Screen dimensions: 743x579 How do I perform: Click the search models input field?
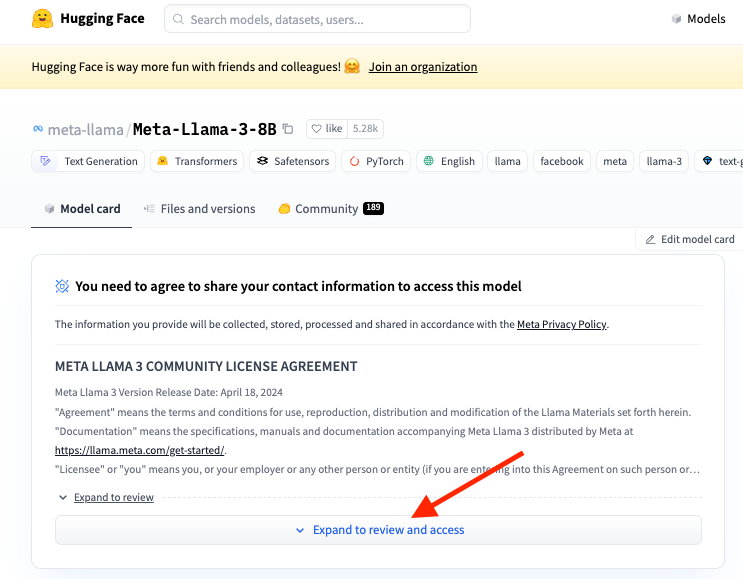click(318, 19)
